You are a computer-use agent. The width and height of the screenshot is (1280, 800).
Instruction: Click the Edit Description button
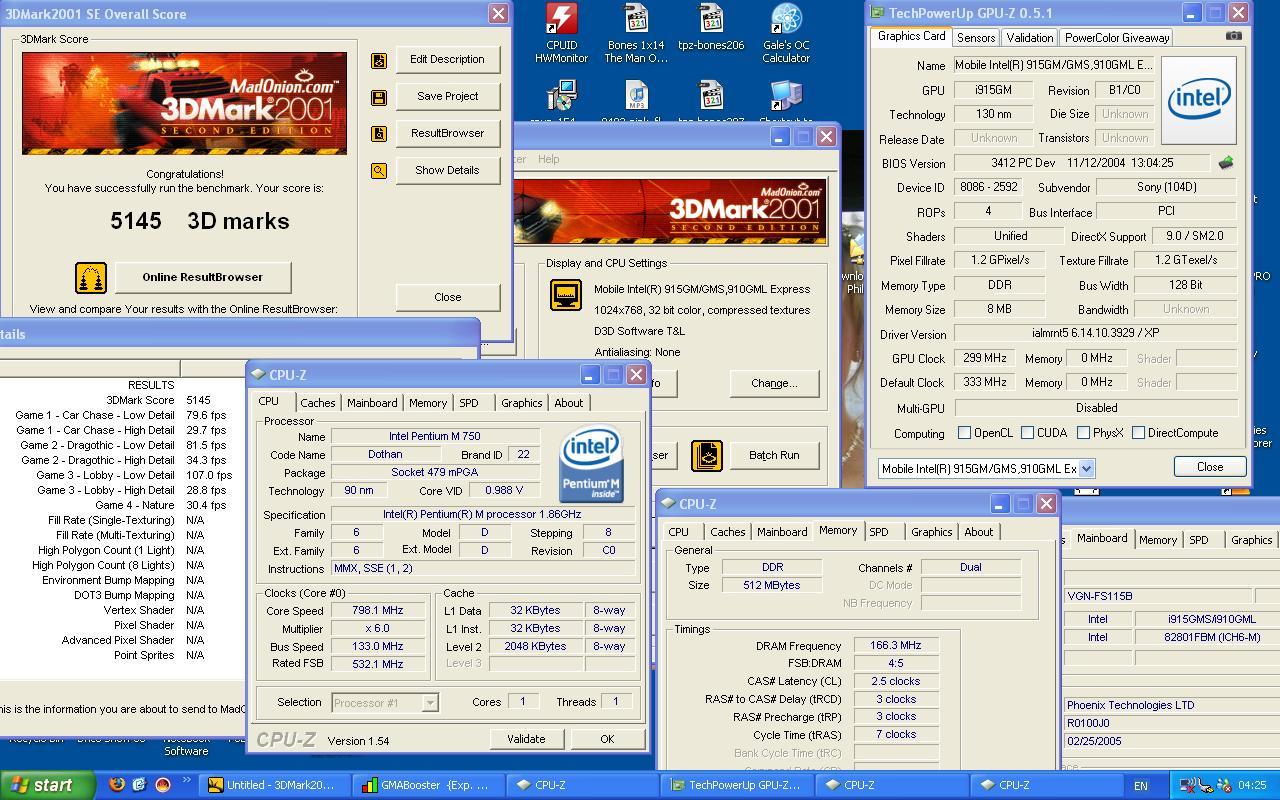tap(447, 59)
